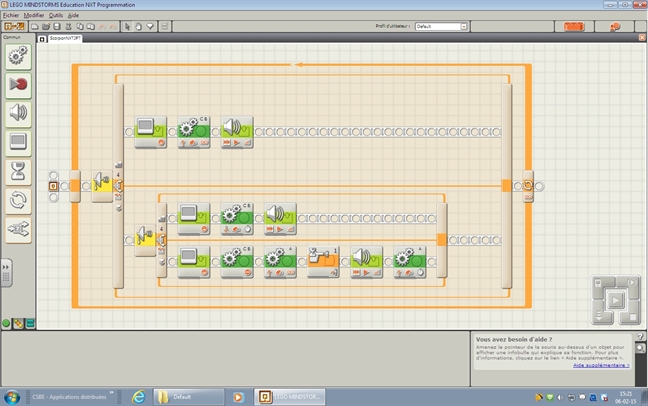Click the Download button with the down arrow
Viewport: 648px width, 406px height.
pos(600,317)
